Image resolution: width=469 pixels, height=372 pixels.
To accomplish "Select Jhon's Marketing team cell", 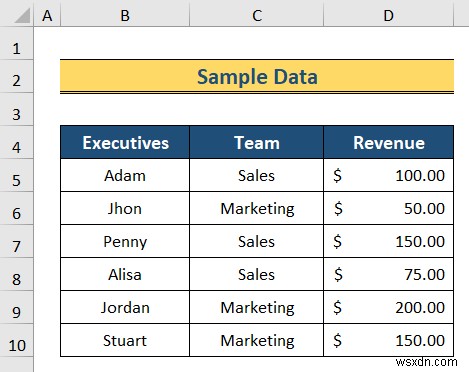I will pos(256,208).
